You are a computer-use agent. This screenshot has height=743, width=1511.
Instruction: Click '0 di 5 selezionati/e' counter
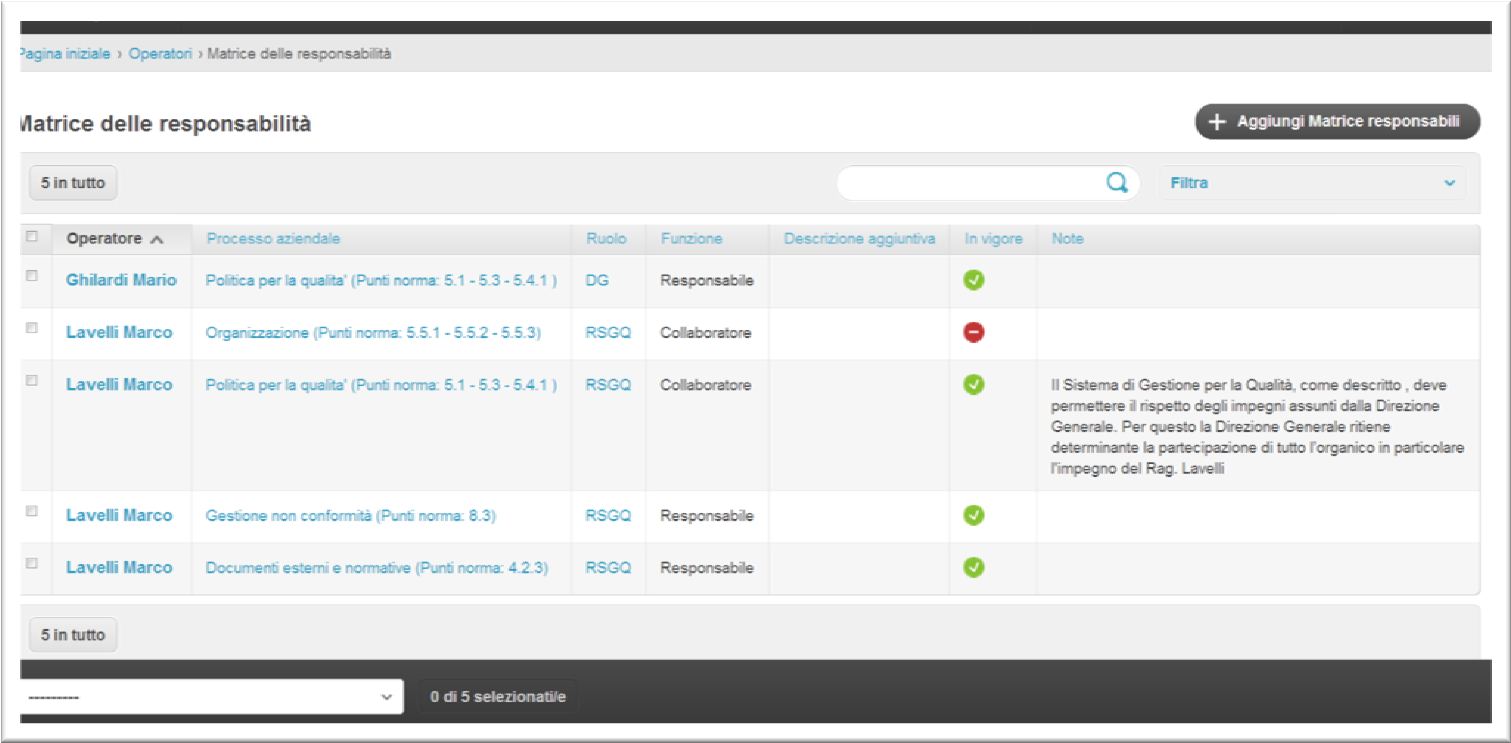[498, 697]
